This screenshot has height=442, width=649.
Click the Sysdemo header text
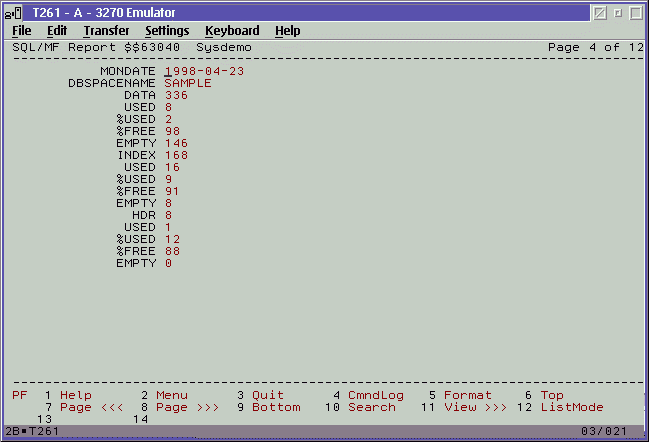click(224, 48)
